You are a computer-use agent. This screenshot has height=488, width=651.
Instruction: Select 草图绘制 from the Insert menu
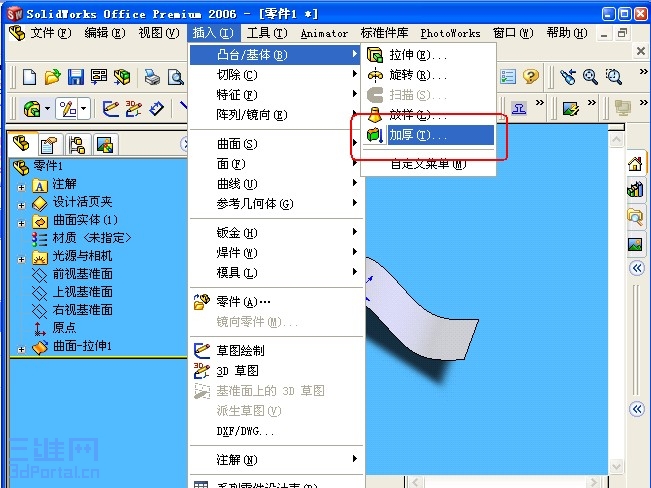[x=276, y=351]
